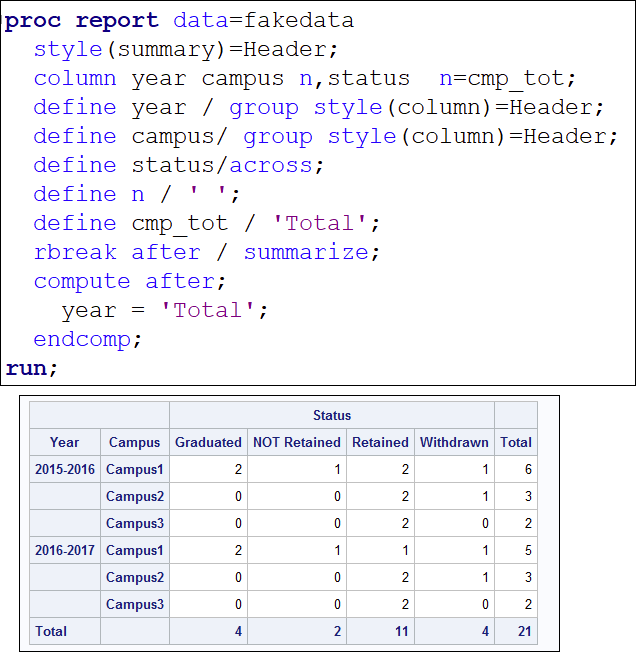Click the Graduated column header
Image resolution: width=636 pixels, height=652 pixels.
[x=208, y=442]
